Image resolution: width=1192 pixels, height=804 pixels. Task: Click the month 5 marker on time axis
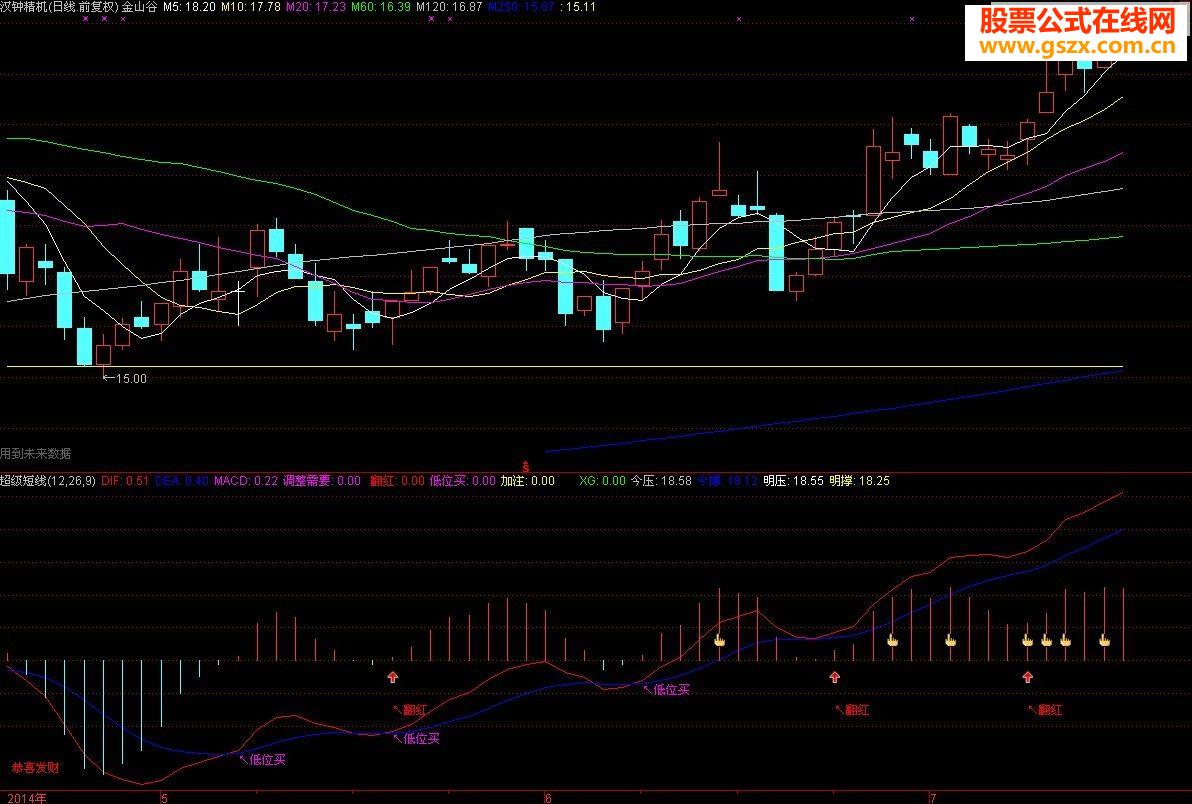(x=163, y=798)
